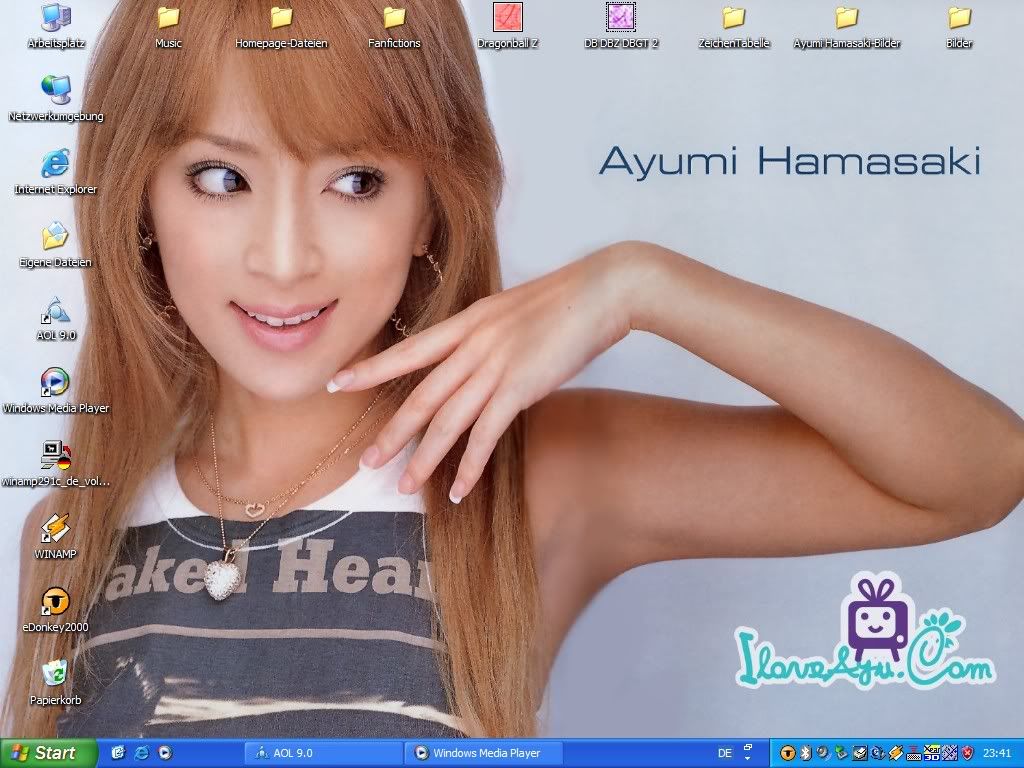
Task: Select the AOL 9.0 desktop shortcut
Action: (x=56, y=318)
